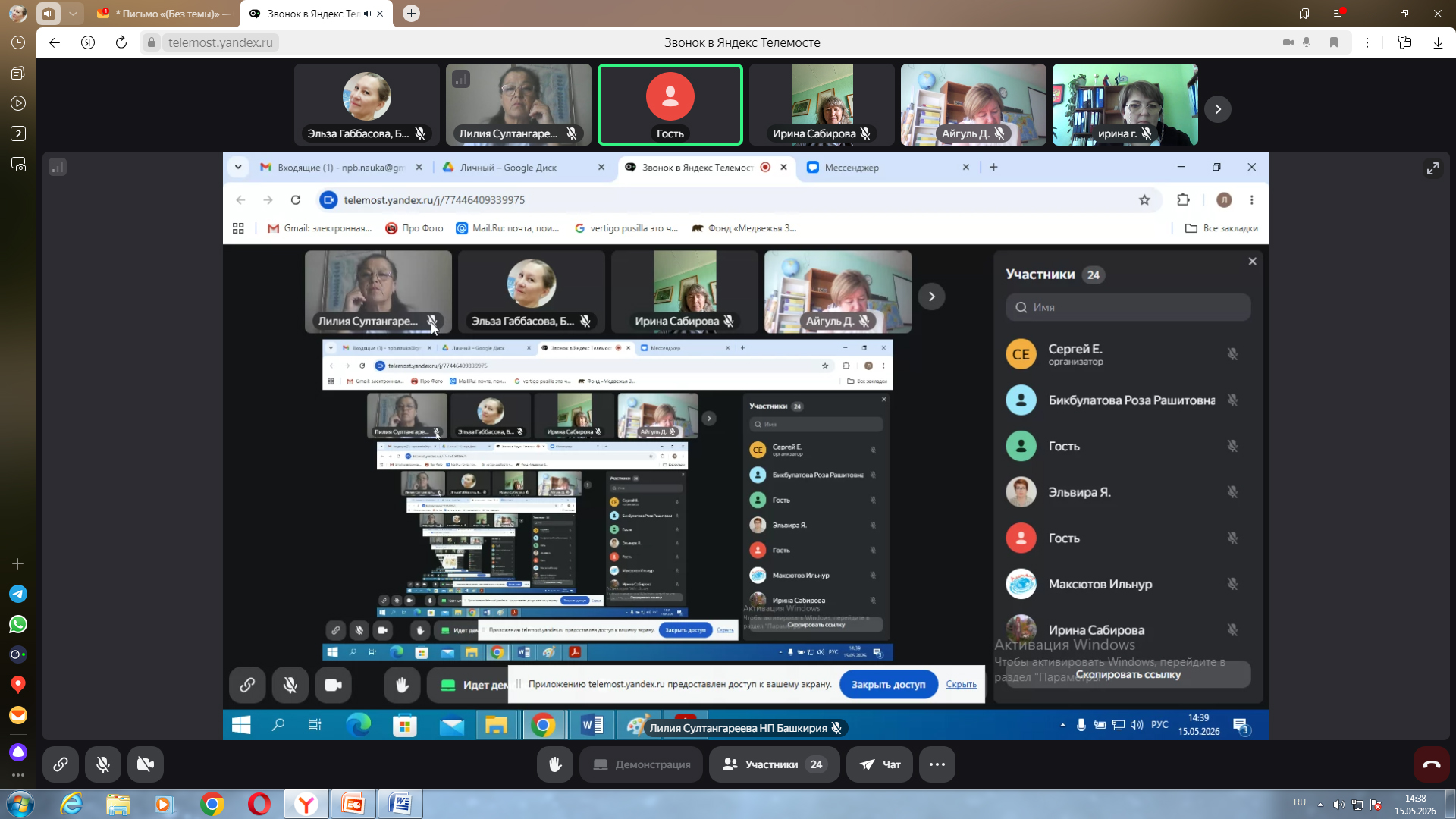Bookmark this page with the bookmark icon
Screen dimensions: 1456x819
coord(1334,42)
